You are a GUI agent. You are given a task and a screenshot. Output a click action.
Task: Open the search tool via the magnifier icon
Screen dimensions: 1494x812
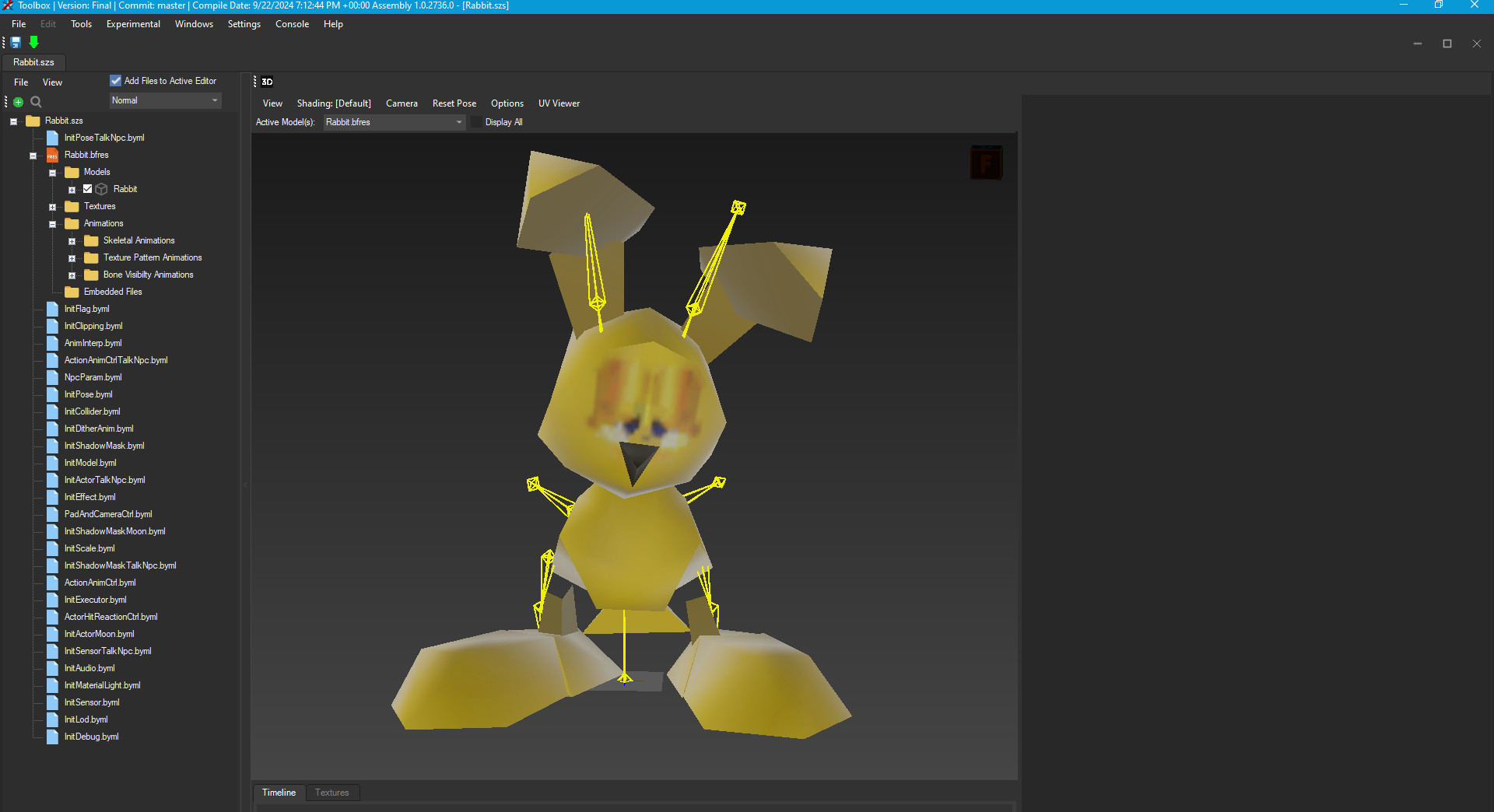[36, 102]
